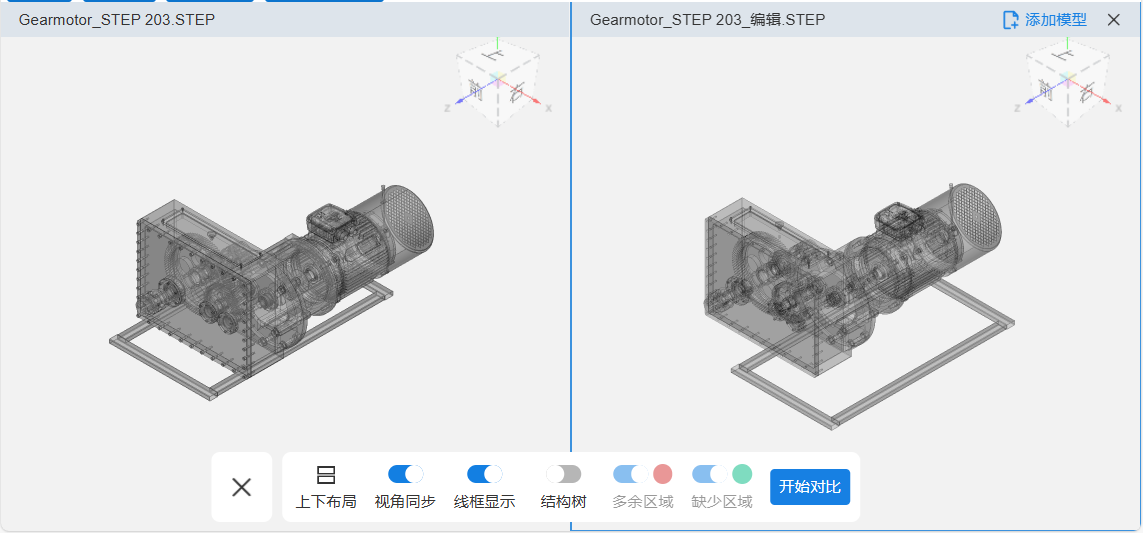Disable the 视角同步 view sync toggle

(405, 474)
